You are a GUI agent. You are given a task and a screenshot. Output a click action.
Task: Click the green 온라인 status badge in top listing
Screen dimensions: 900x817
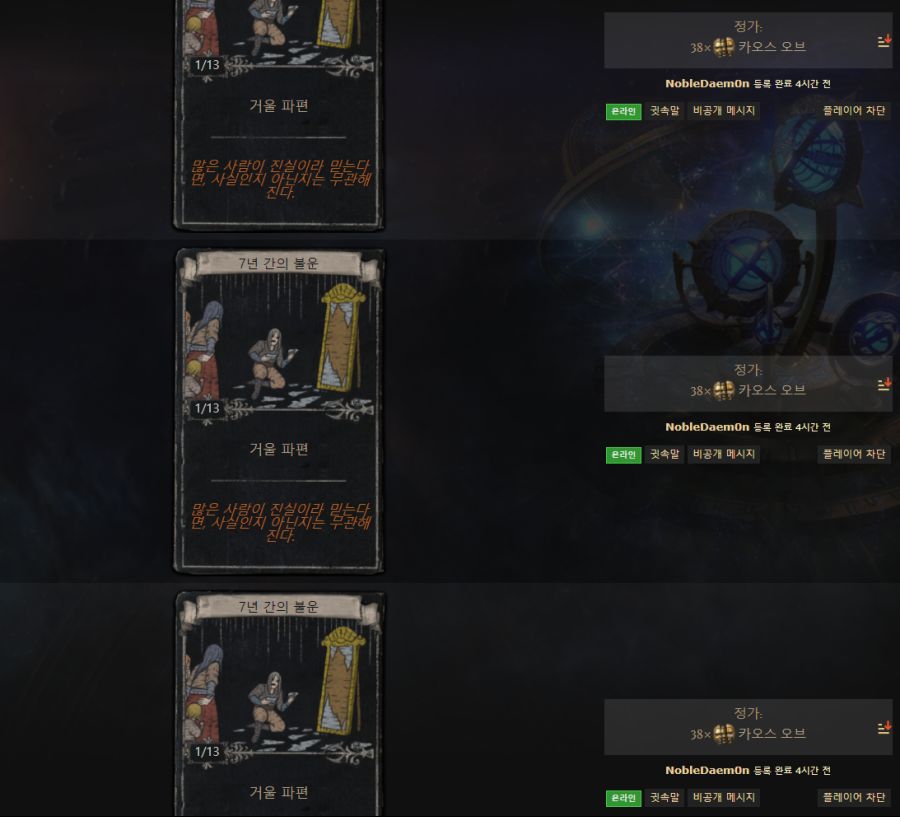tap(623, 111)
